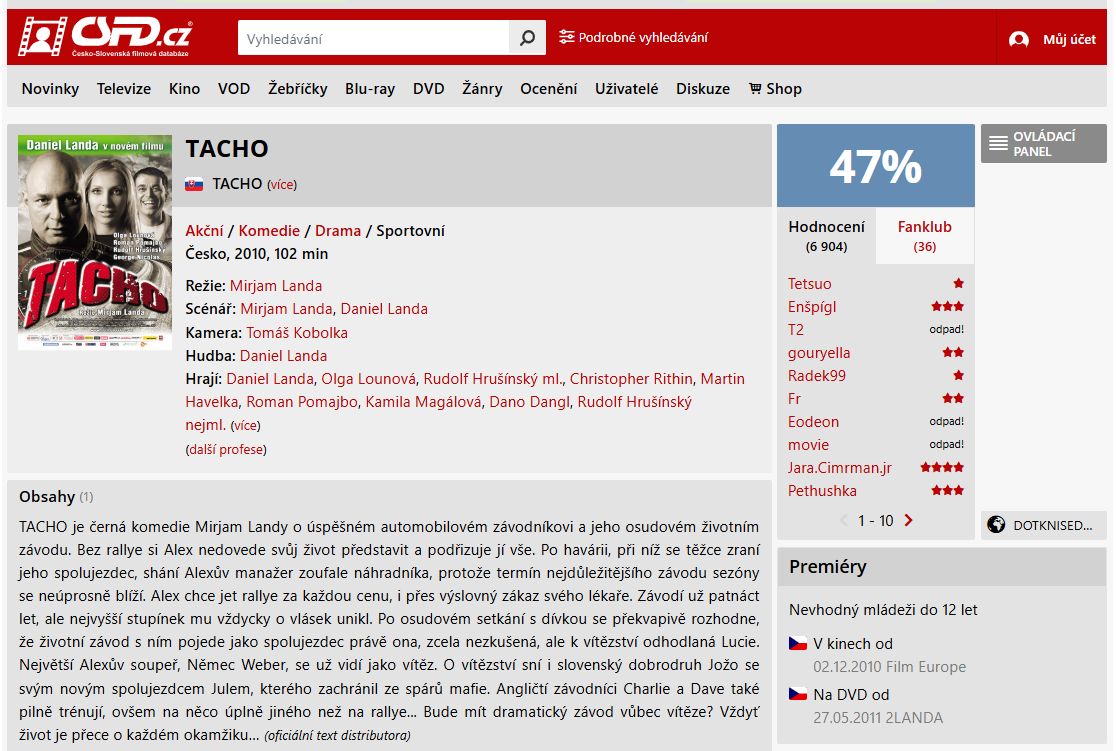Expand full cast with (více) after nejml.
The image size is (1116, 751).
coord(246,426)
